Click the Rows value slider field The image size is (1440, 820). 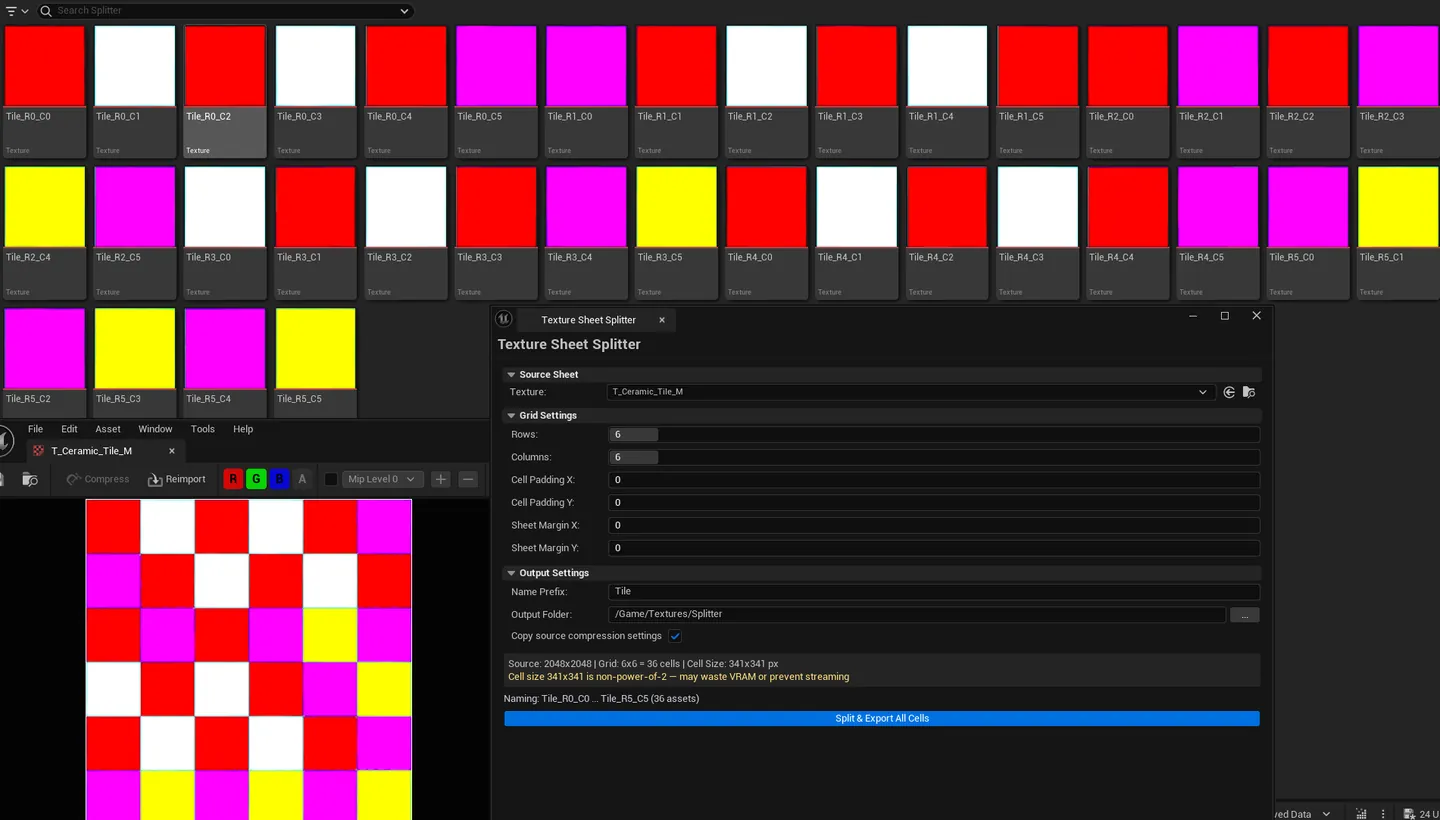pos(934,435)
